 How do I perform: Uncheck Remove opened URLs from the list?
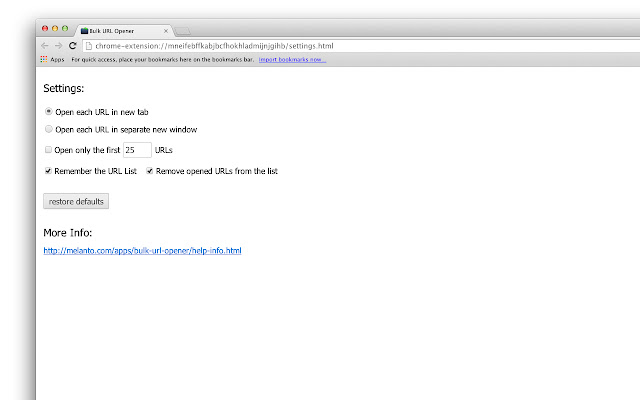[x=149, y=171]
